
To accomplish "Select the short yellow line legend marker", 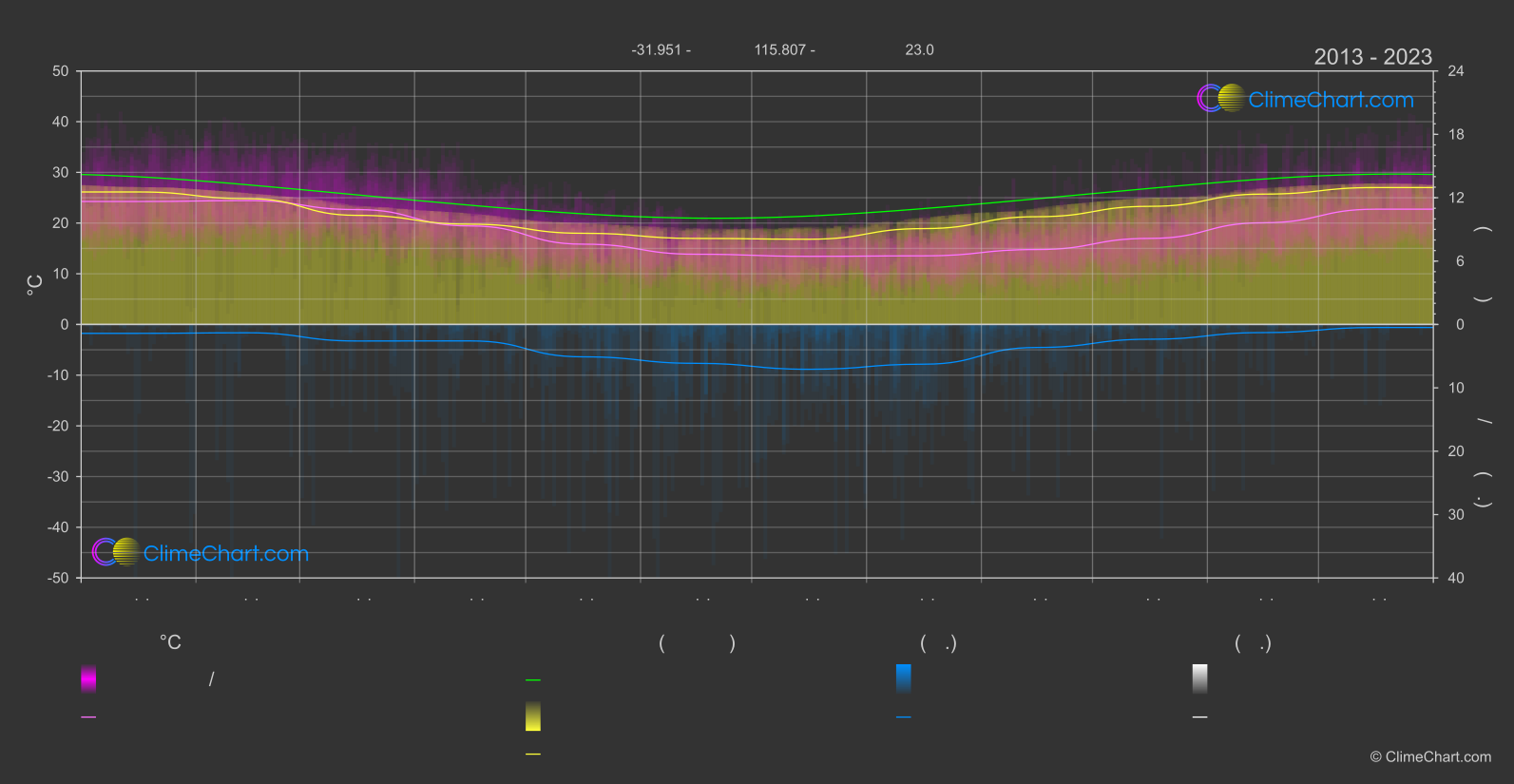I will (533, 754).
